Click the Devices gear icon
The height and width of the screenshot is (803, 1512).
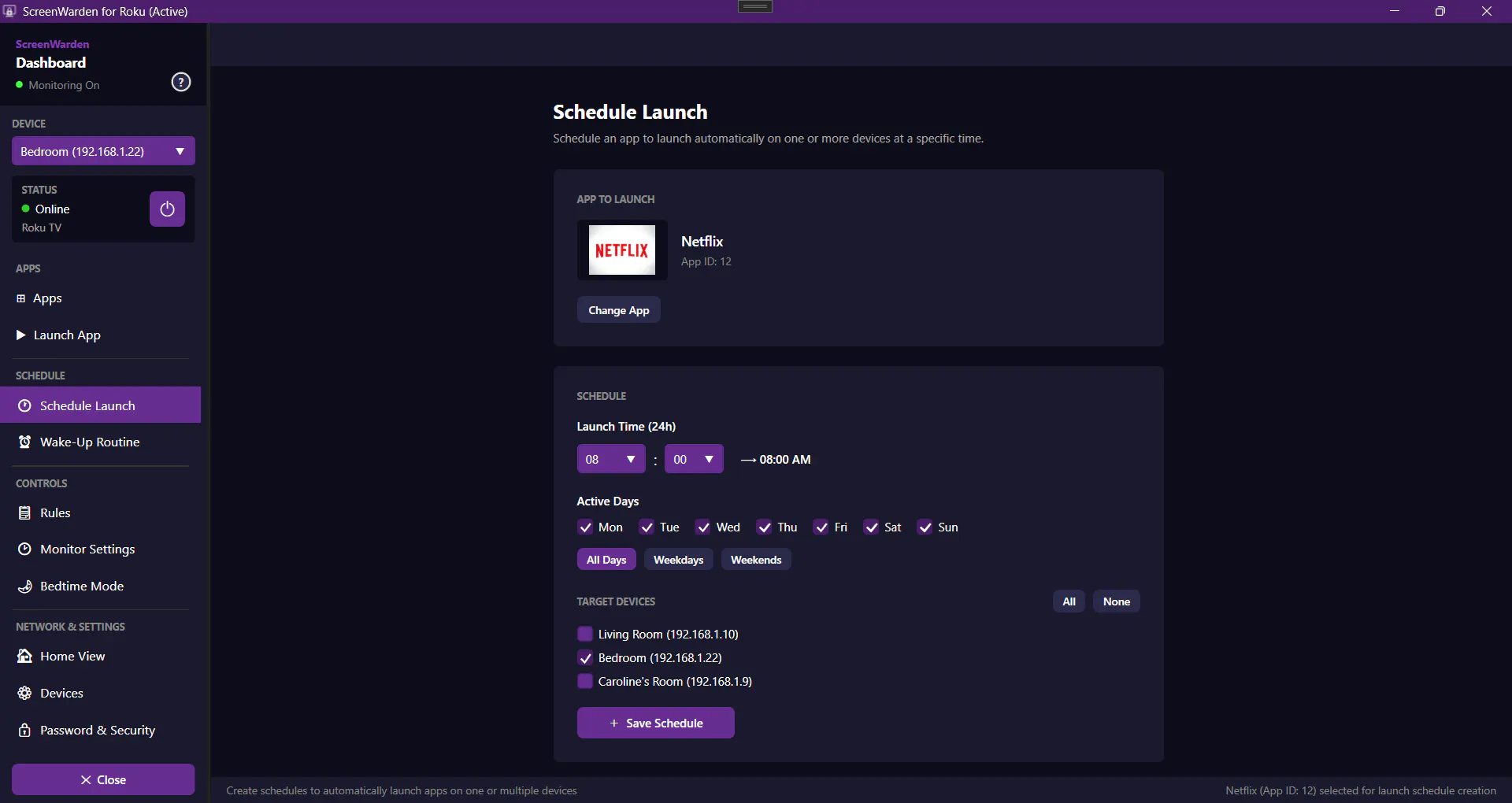(24, 693)
